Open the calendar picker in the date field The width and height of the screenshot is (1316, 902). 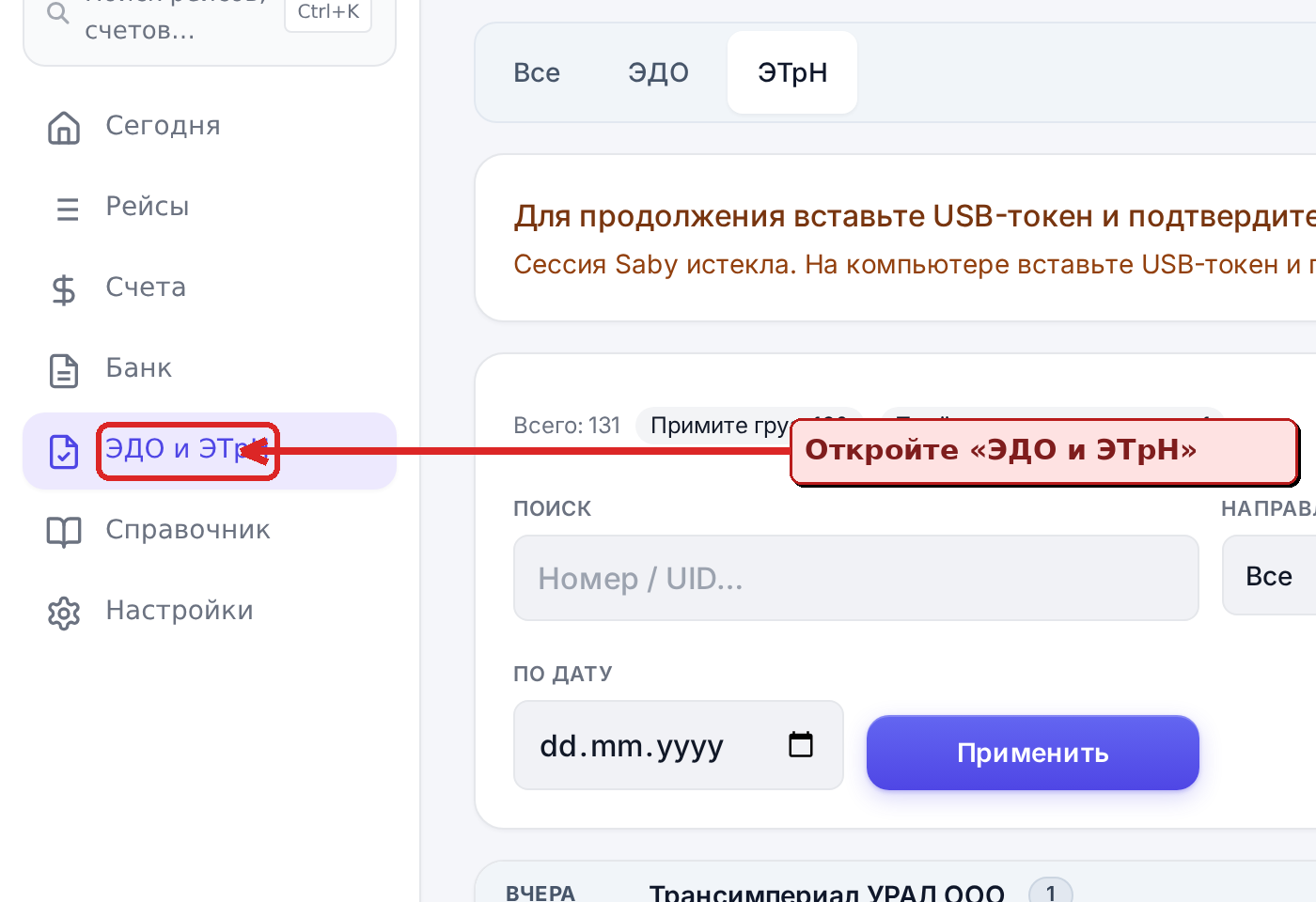click(800, 745)
